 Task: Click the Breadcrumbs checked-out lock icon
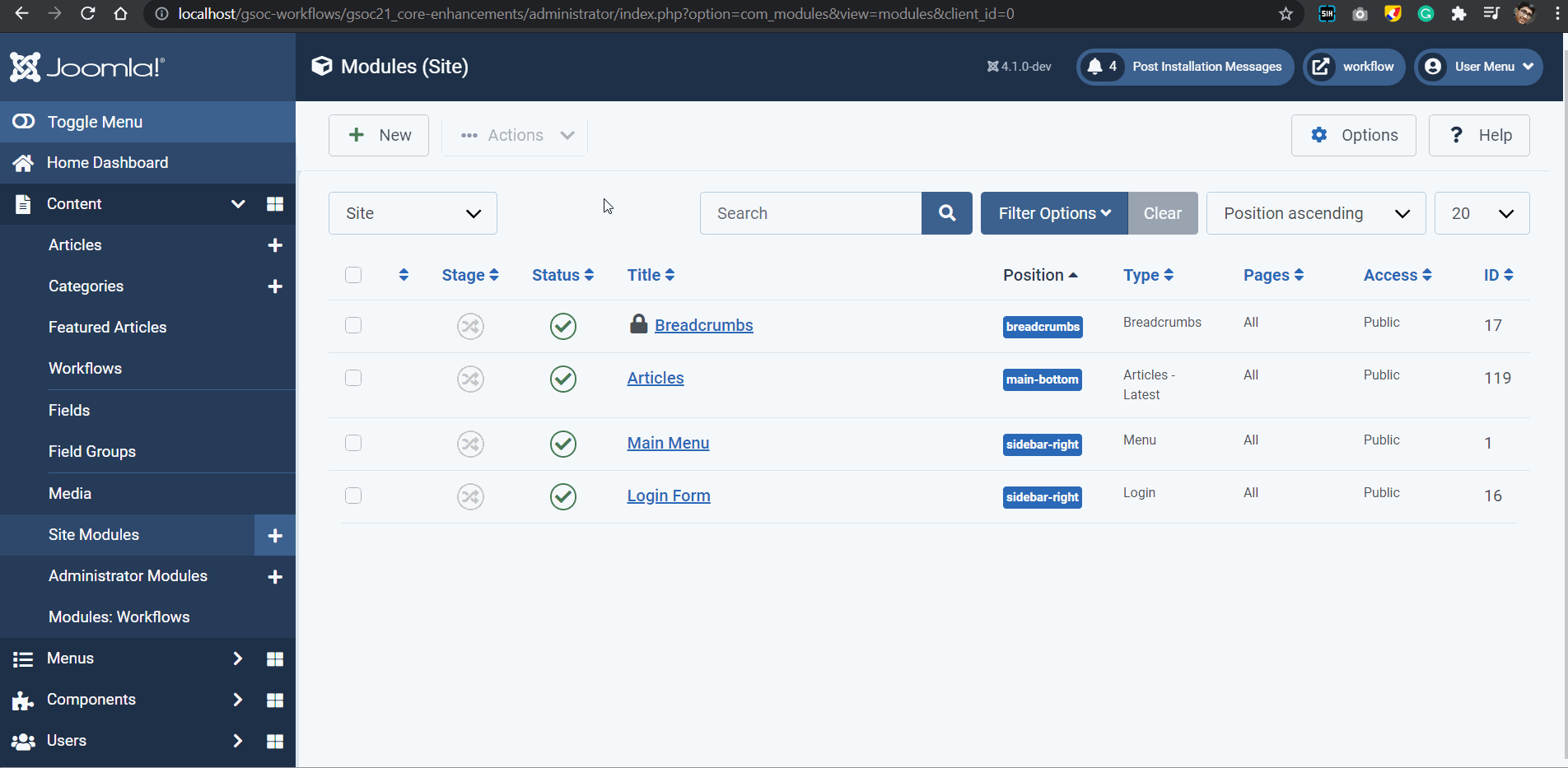(638, 323)
